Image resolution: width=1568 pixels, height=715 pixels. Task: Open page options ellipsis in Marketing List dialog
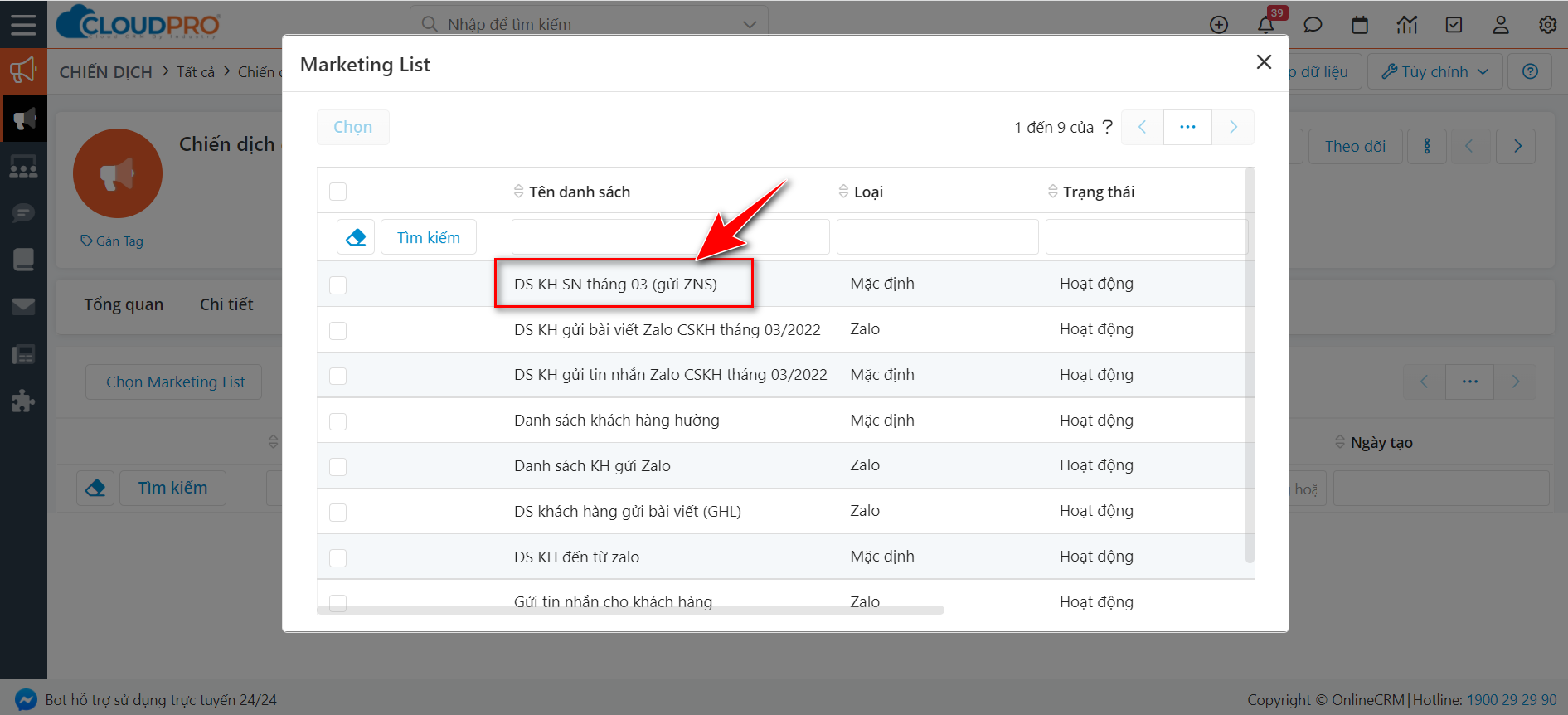click(x=1187, y=127)
